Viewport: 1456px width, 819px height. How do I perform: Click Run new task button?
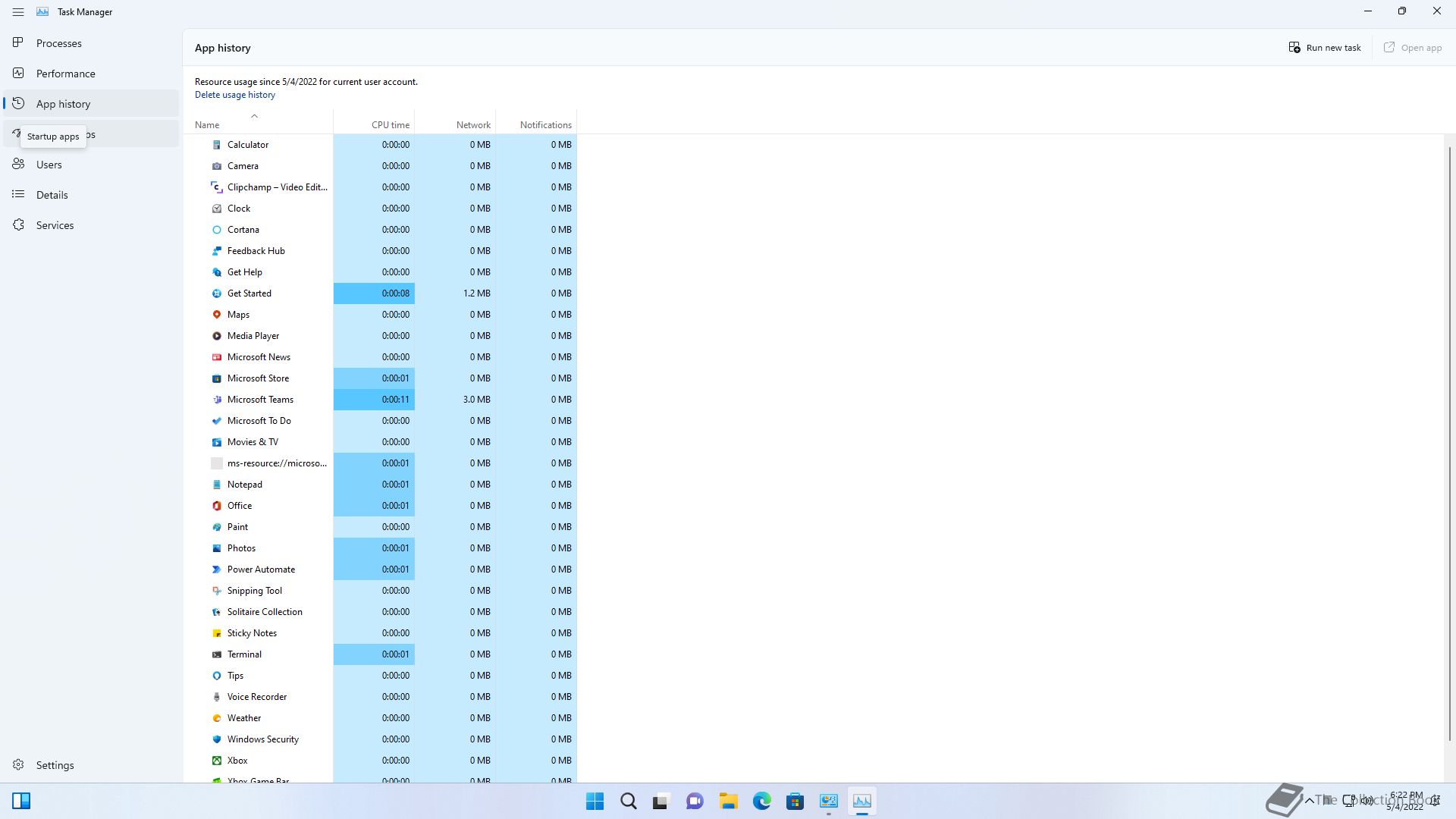pyautogui.click(x=1325, y=48)
